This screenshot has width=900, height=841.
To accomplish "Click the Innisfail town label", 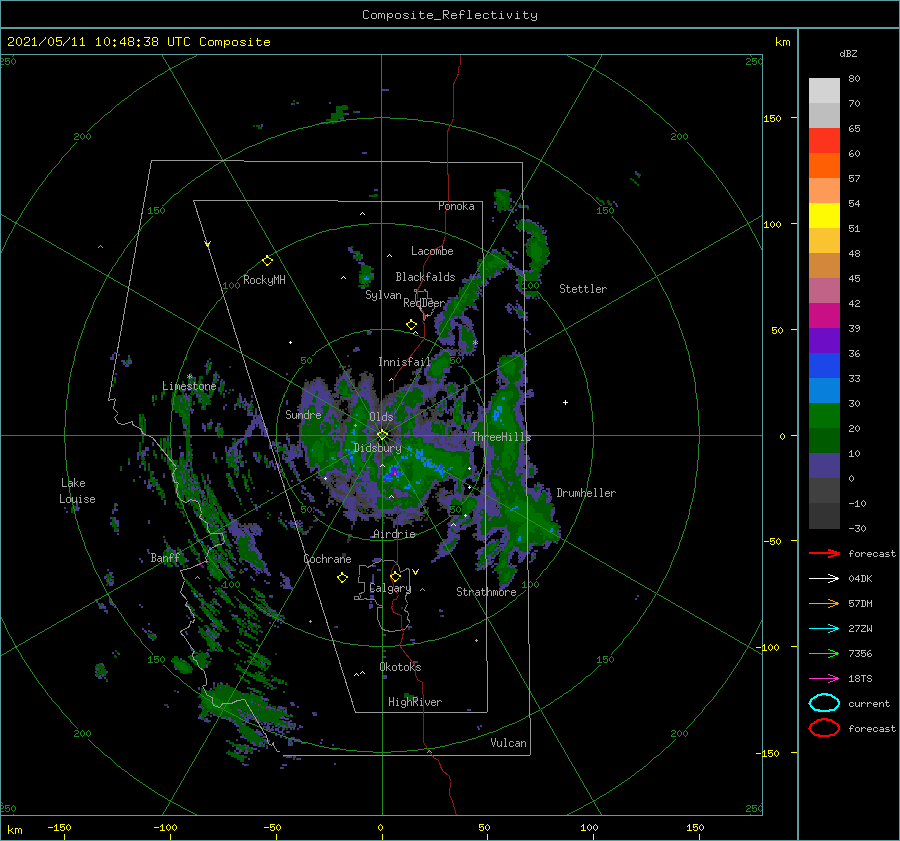I will [404, 362].
